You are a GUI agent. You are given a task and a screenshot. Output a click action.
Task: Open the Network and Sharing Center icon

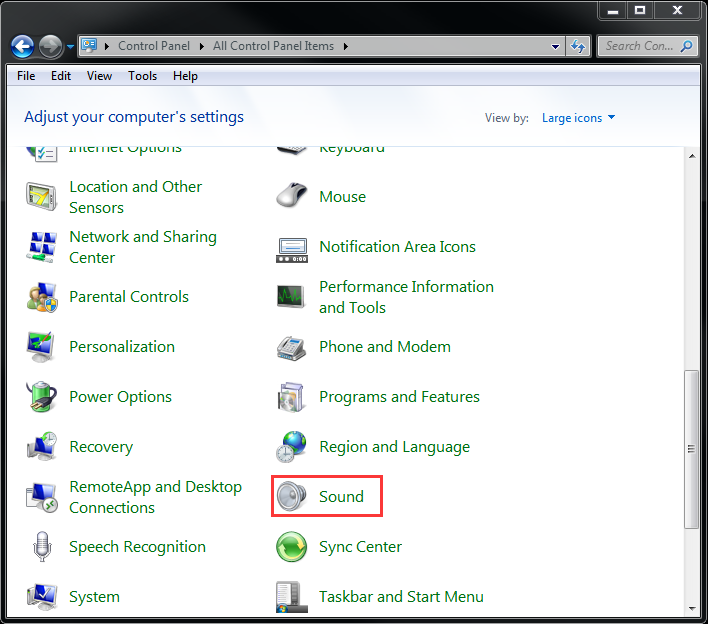click(42, 247)
